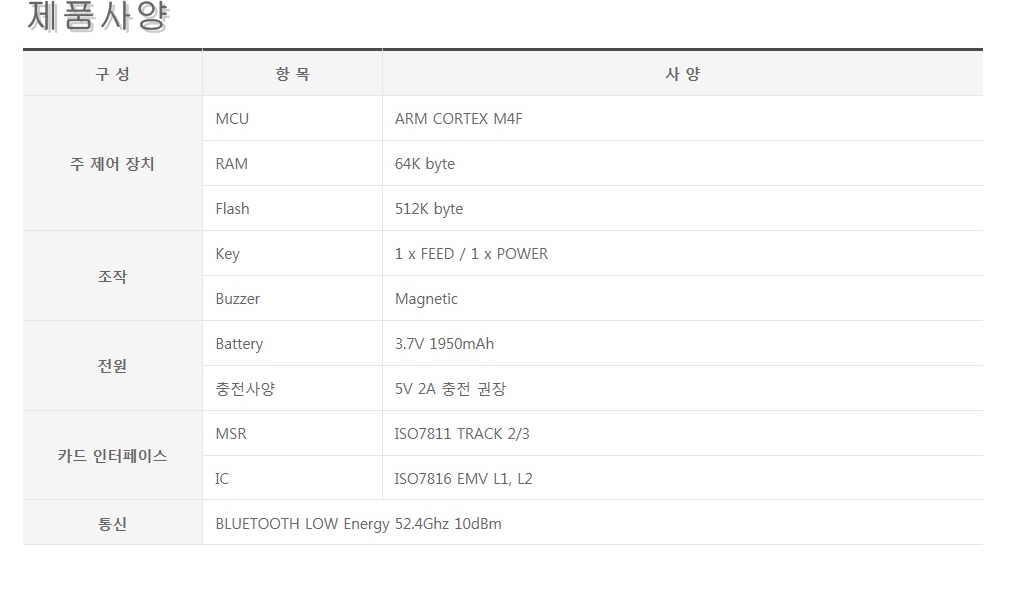The image size is (1016, 593).
Task: Click the 전원 category cell
Action: (112, 366)
